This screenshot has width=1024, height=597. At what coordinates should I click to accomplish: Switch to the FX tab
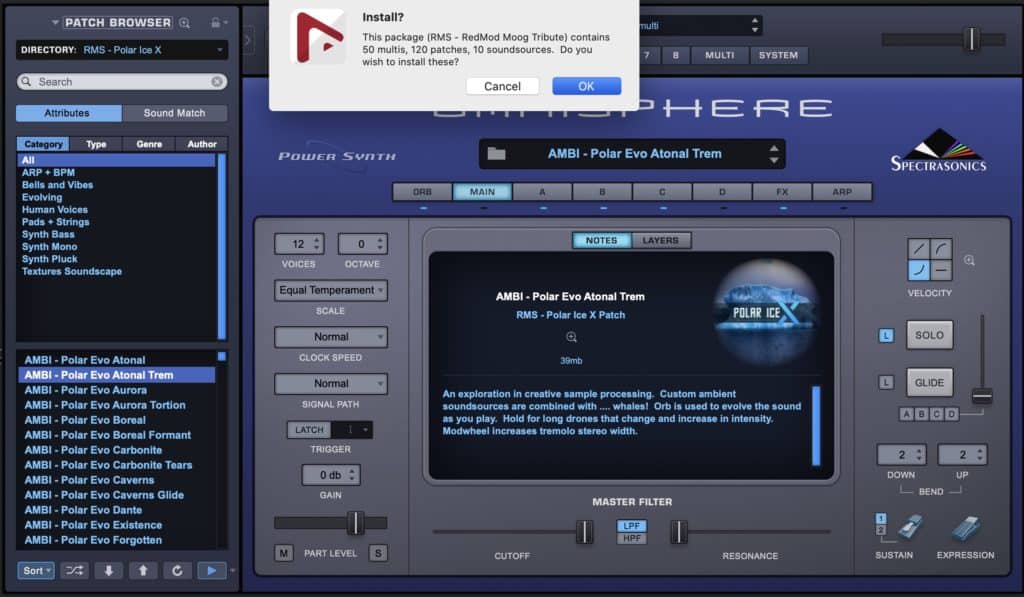(x=782, y=192)
